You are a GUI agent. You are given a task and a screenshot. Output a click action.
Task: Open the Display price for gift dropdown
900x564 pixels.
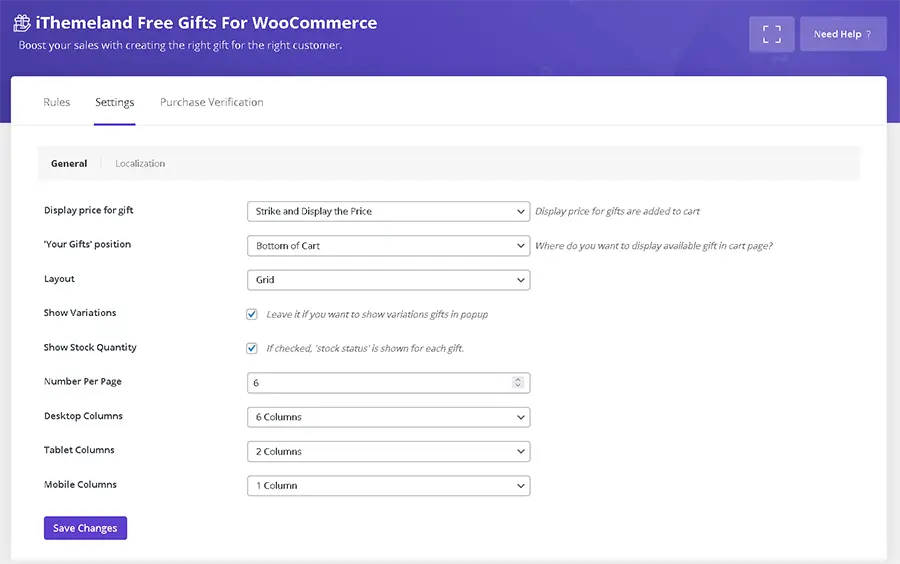[x=388, y=212]
